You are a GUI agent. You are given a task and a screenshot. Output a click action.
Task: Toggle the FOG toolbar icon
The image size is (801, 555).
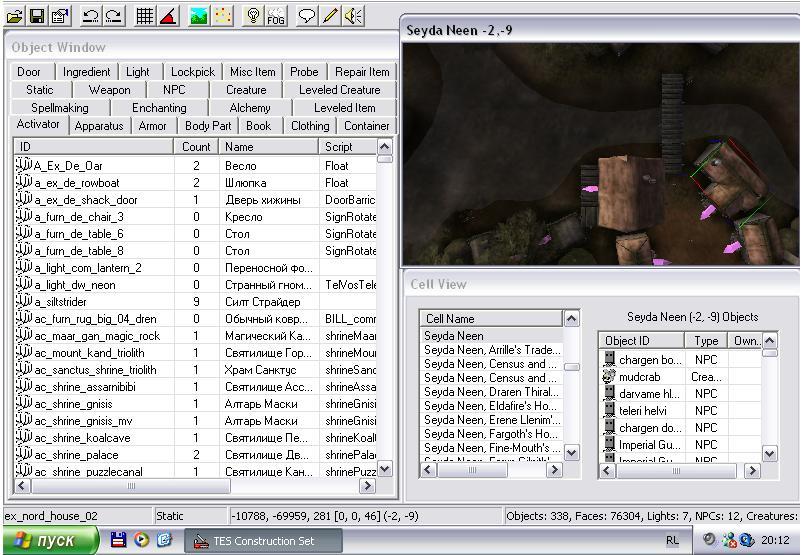pos(277,16)
